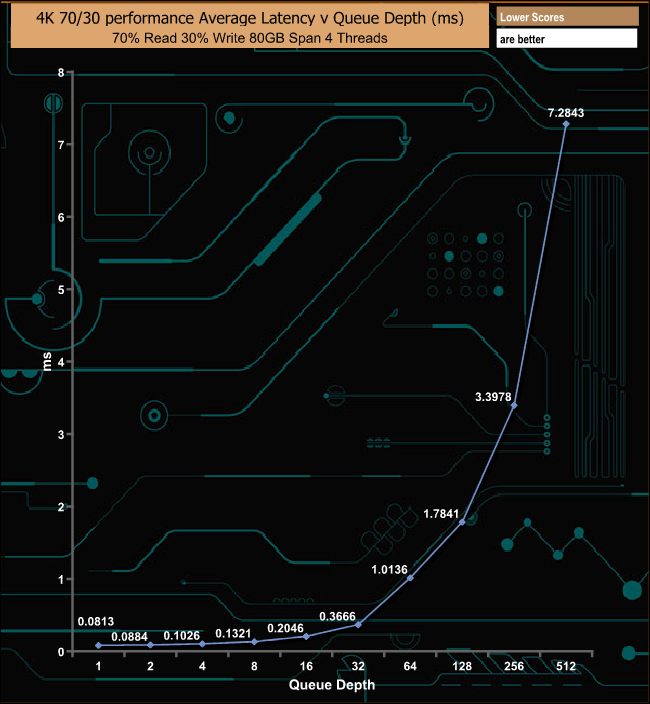Viewport: 650px width, 704px height.
Task: Click the 0.3666 data point marker
Action: [358, 625]
